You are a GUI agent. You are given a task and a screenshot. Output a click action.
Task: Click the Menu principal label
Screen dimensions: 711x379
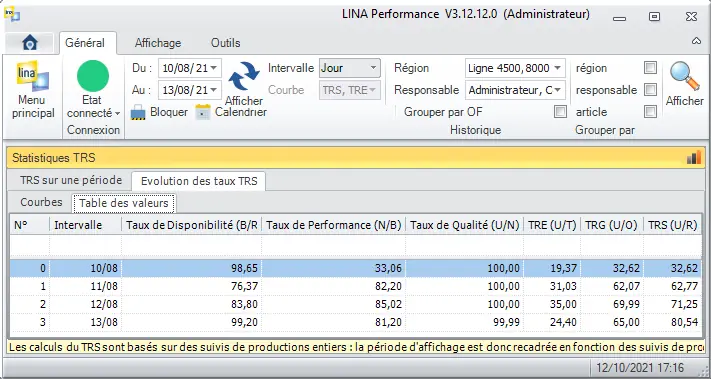tap(33, 107)
